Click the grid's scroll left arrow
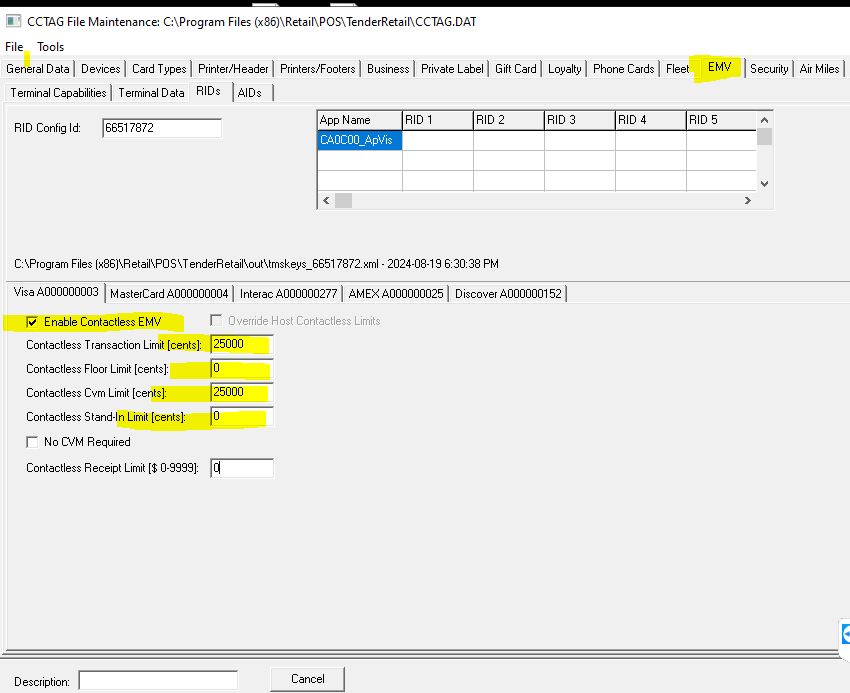Image resolution: width=850 pixels, height=693 pixels. coord(326,201)
